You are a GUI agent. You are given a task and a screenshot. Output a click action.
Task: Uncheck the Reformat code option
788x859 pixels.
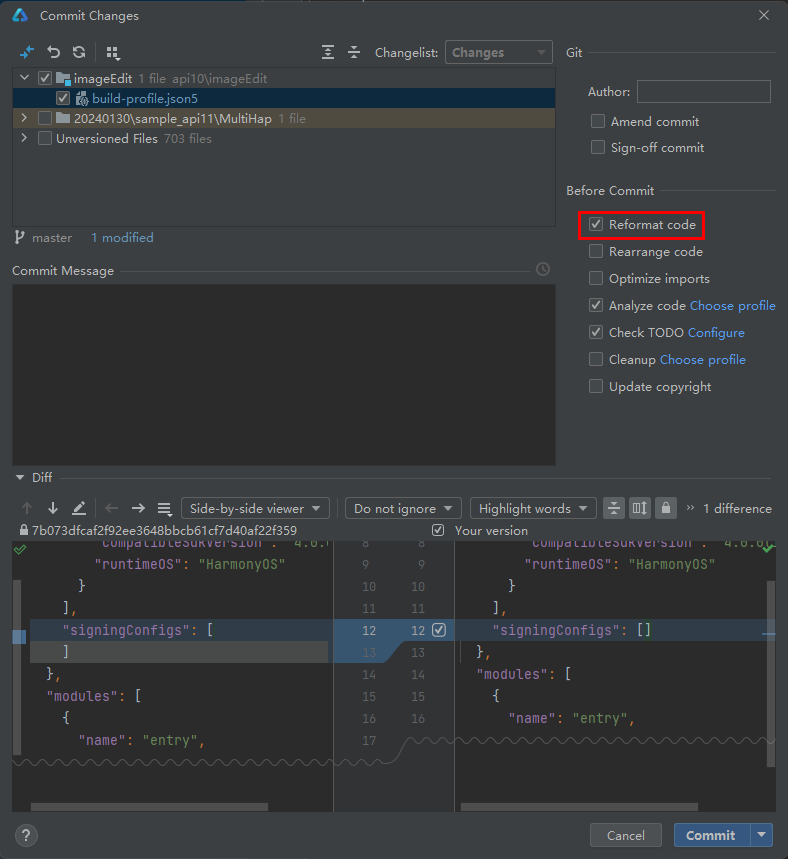(x=597, y=225)
